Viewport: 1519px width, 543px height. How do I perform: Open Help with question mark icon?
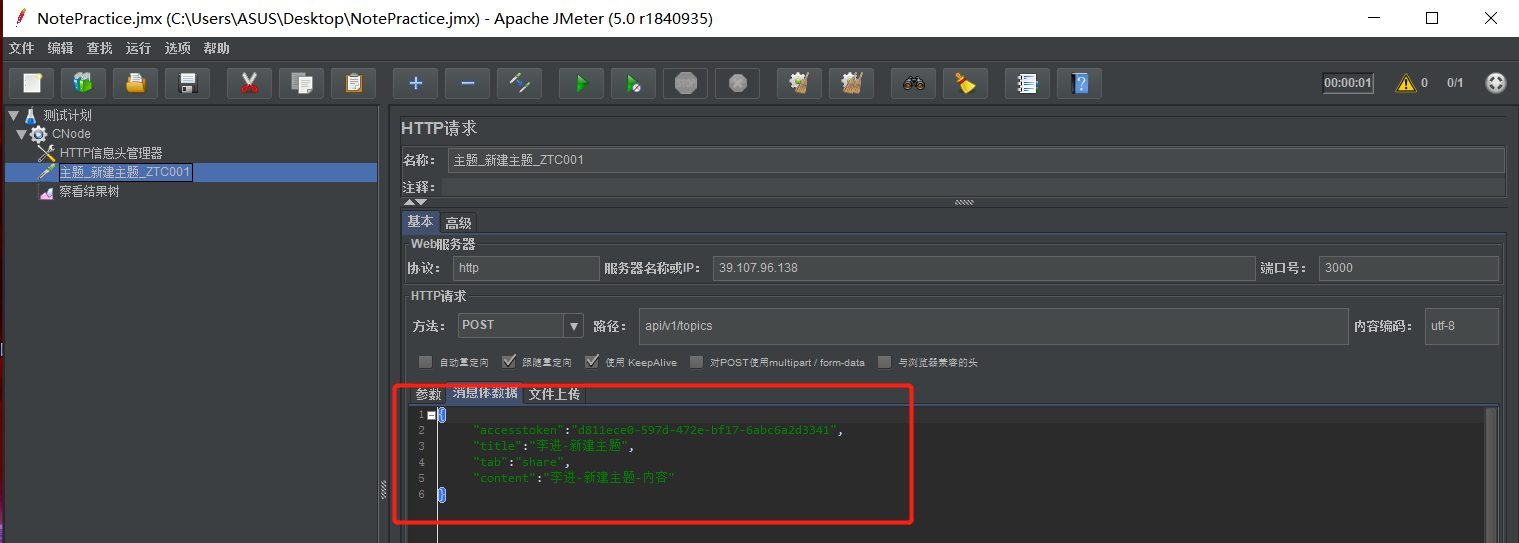pyautogui.click(x=1079, y=83)
